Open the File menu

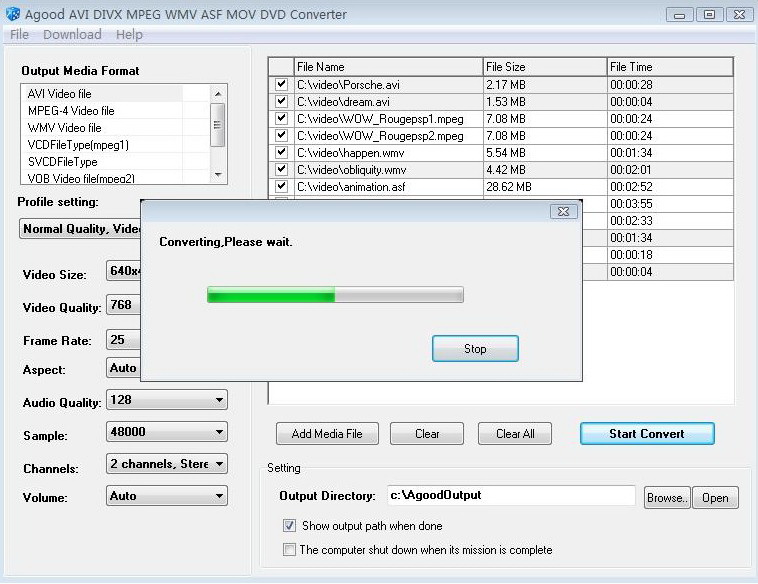coord(19,34)
